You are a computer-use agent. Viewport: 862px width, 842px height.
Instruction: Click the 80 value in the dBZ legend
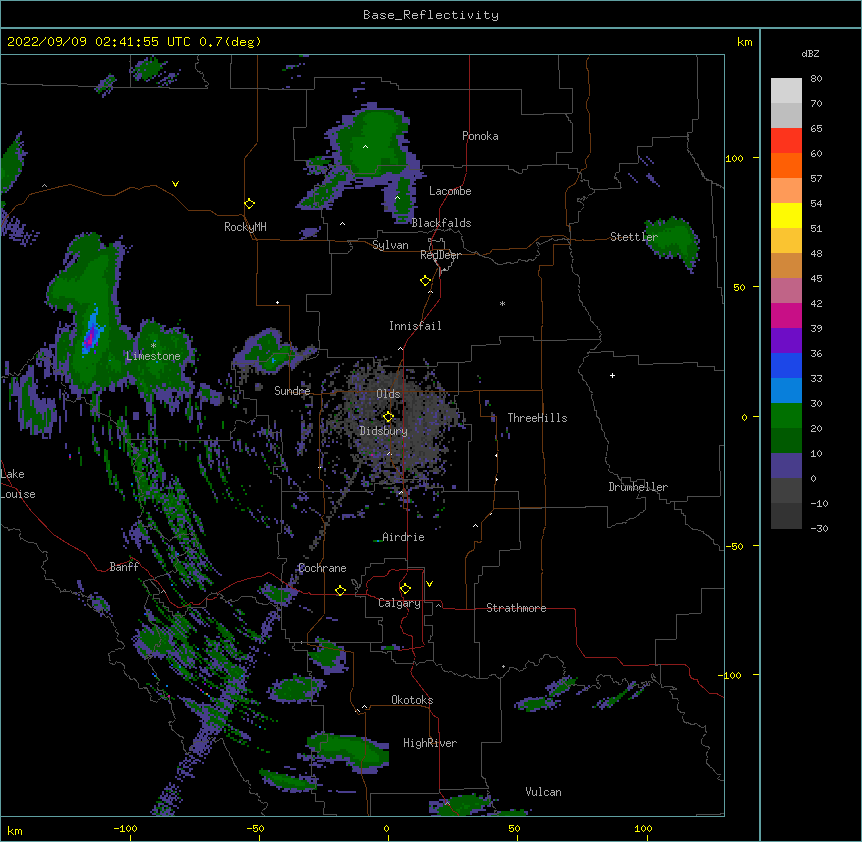tap(816, 79)
